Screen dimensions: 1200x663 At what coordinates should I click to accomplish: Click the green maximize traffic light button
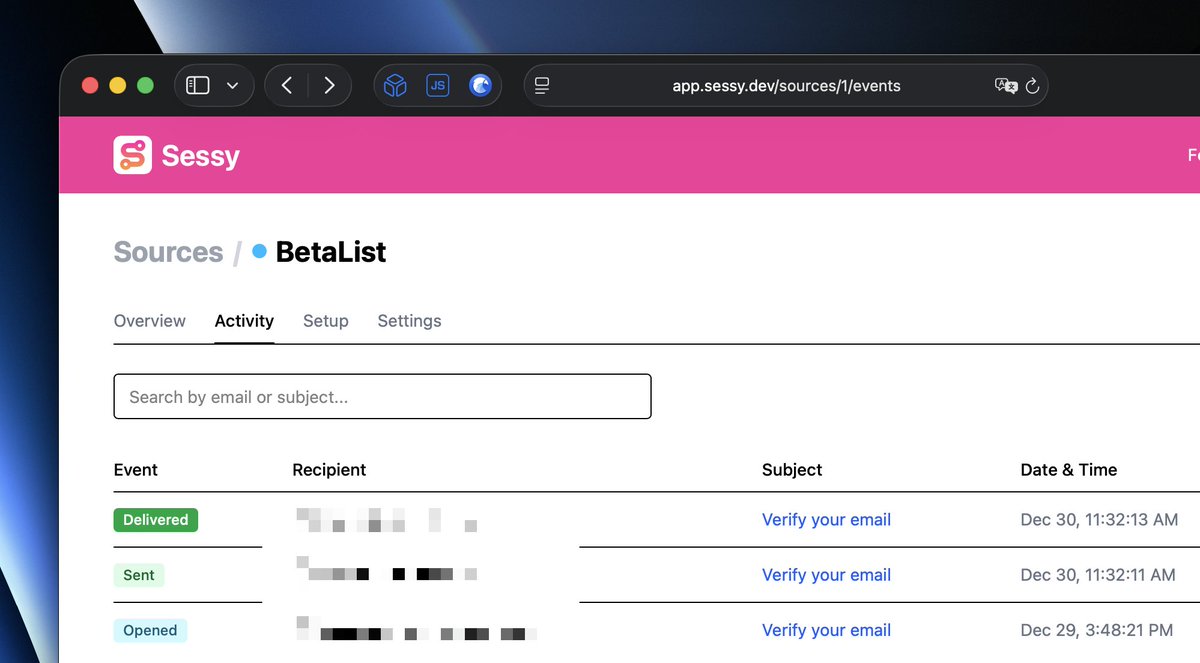click(145, 85)
